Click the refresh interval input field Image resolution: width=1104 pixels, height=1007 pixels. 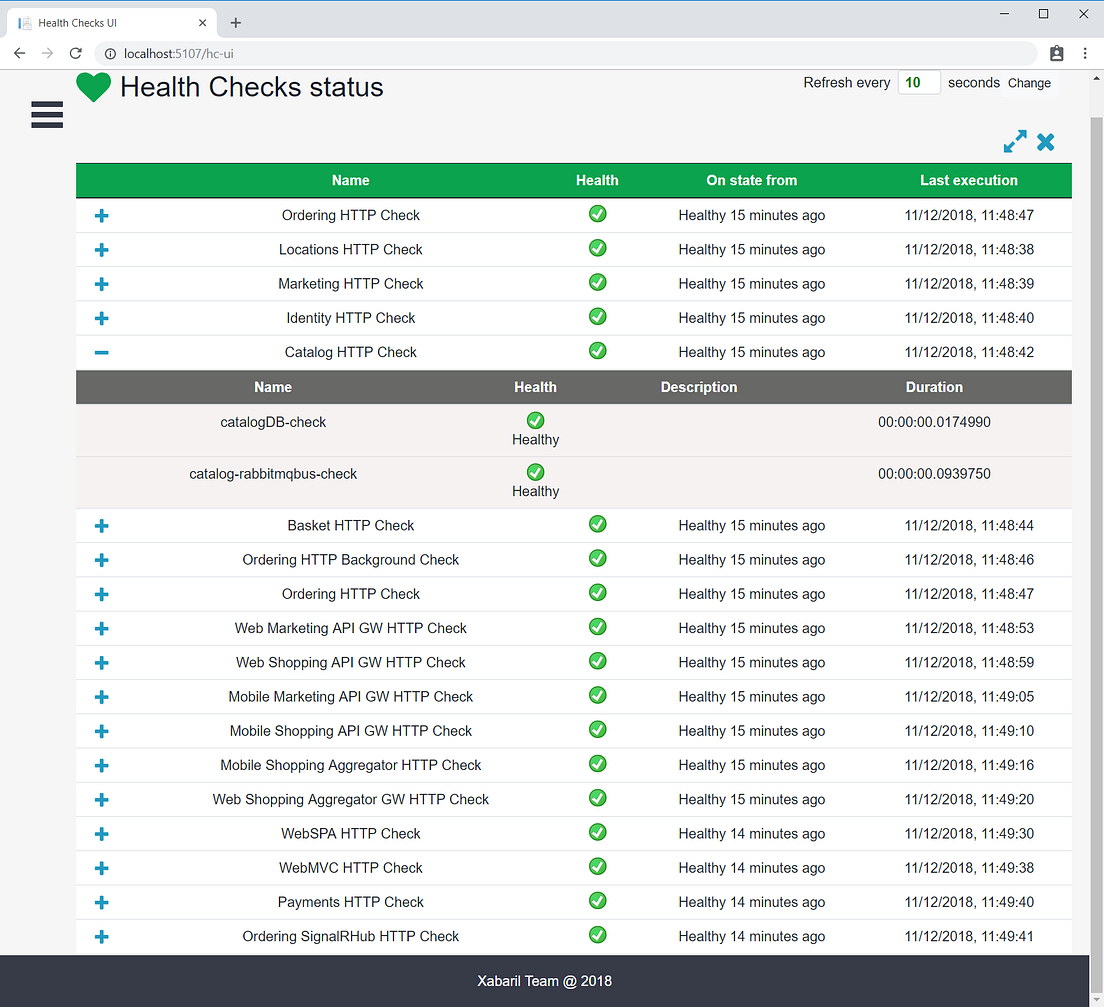[918, 83]
